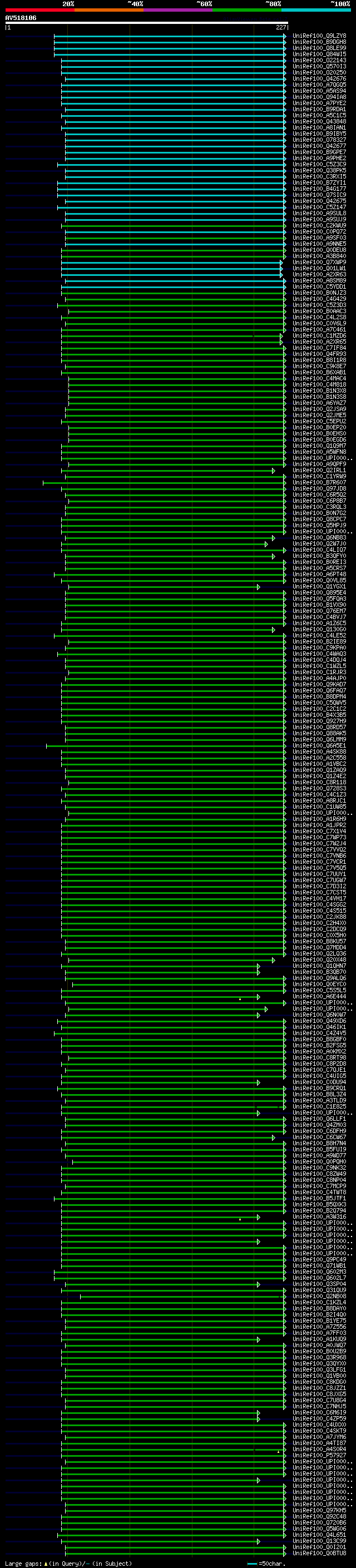The image size is (356, 1568).
Task: Click the short green bar of UniRef100_Q1YGX1
Action: [164, 587]
